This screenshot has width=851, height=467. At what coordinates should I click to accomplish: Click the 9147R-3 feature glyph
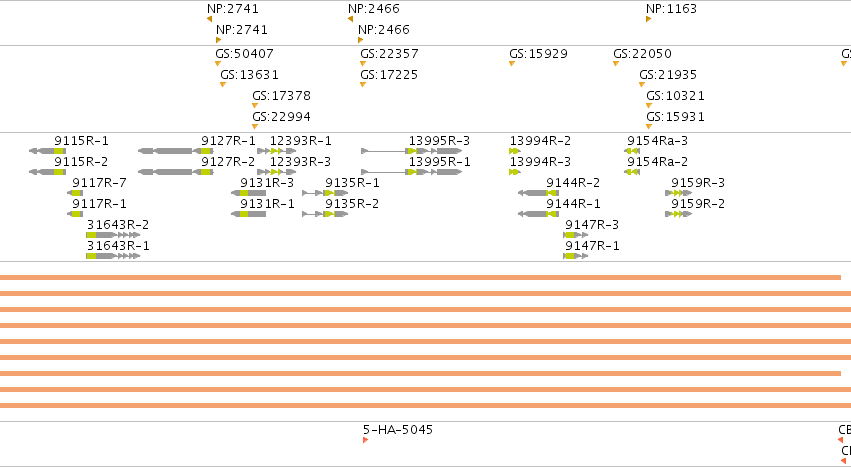(x=576, y=235)
